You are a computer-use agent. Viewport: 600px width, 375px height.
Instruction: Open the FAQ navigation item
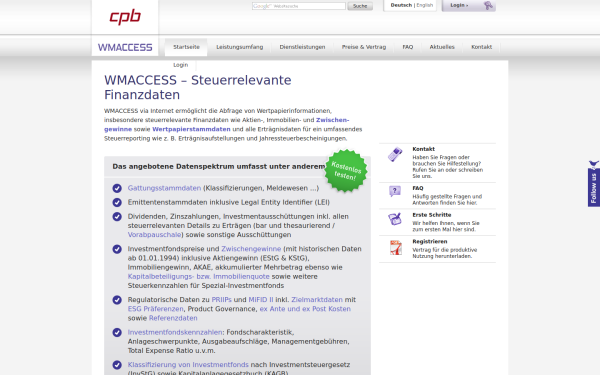pyautogui.click(x=408, y=47)
